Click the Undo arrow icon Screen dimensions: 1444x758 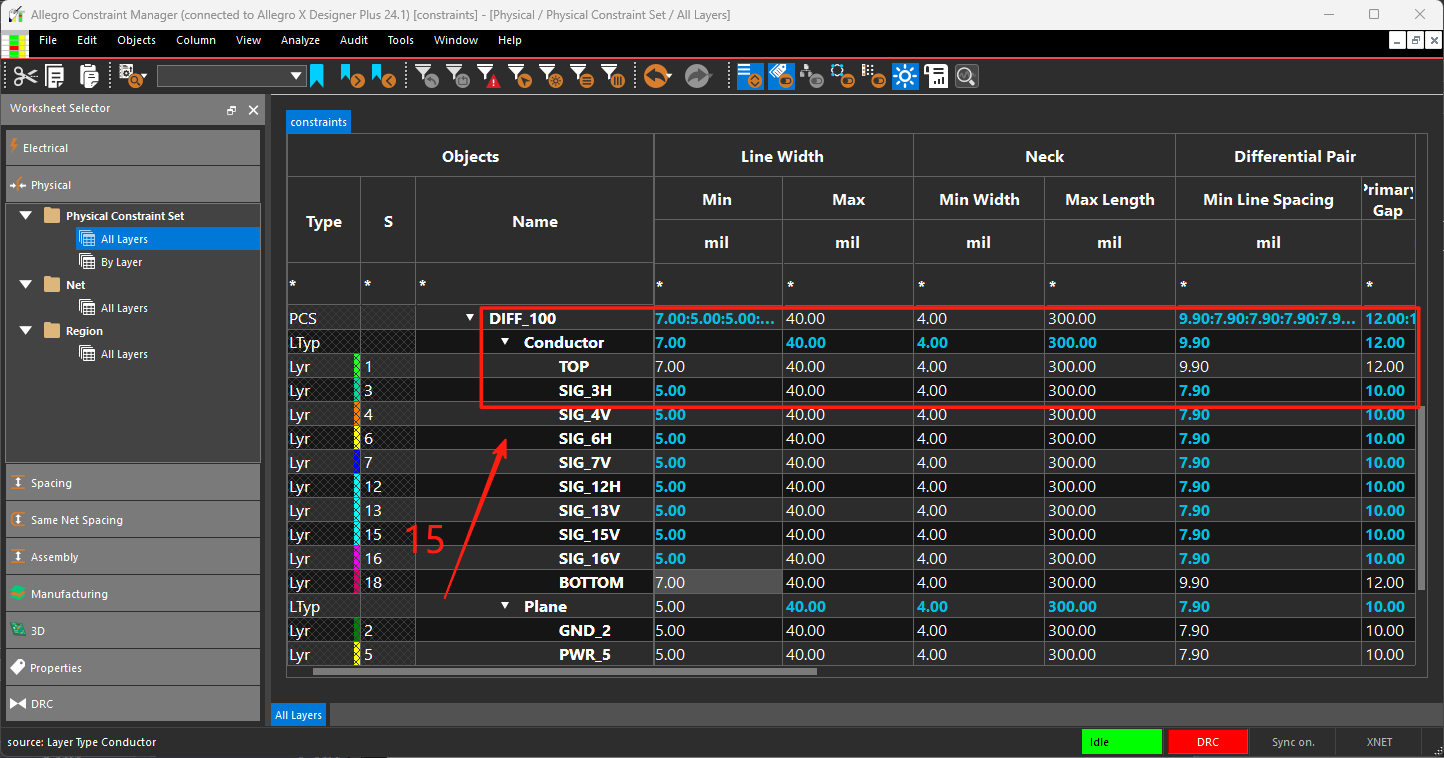[657, 76]
